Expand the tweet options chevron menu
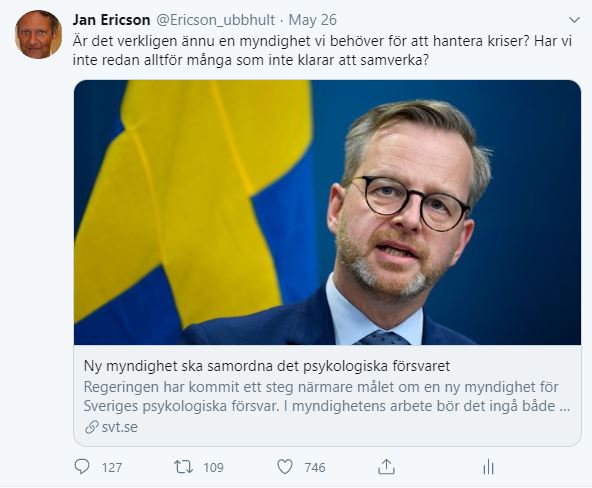Viewport: 592px width, 488px height. 574,20
